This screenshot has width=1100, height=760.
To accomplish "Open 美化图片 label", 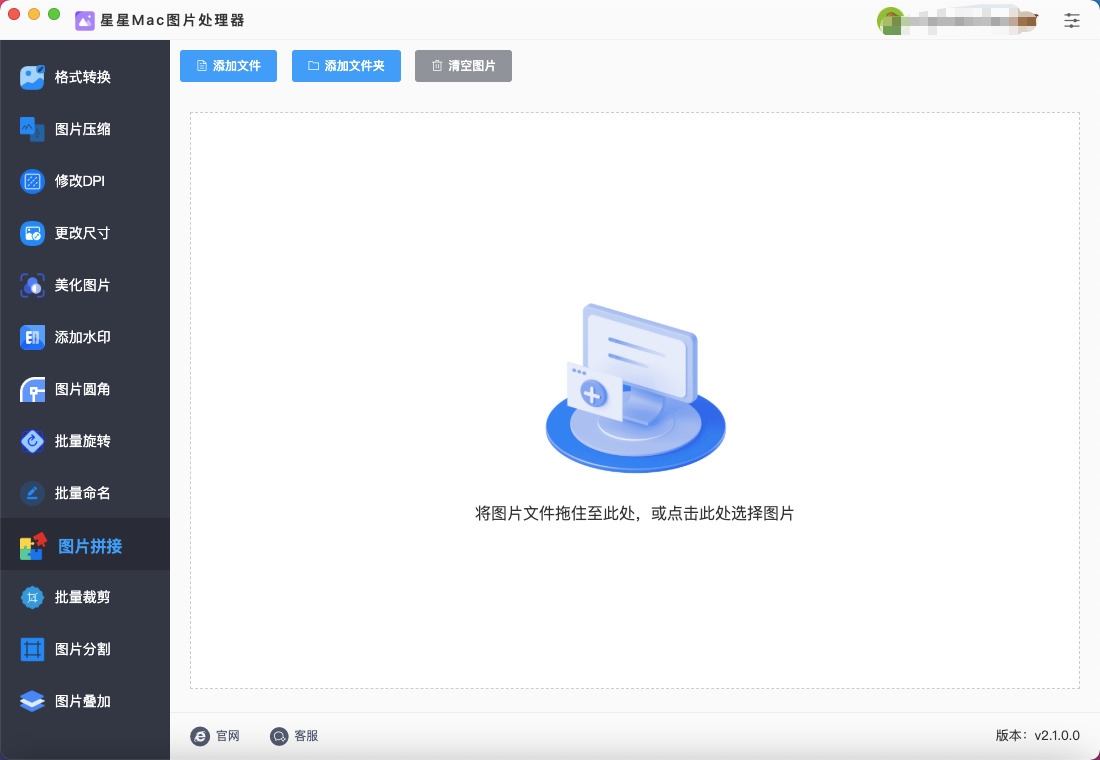I will (83, 285).
